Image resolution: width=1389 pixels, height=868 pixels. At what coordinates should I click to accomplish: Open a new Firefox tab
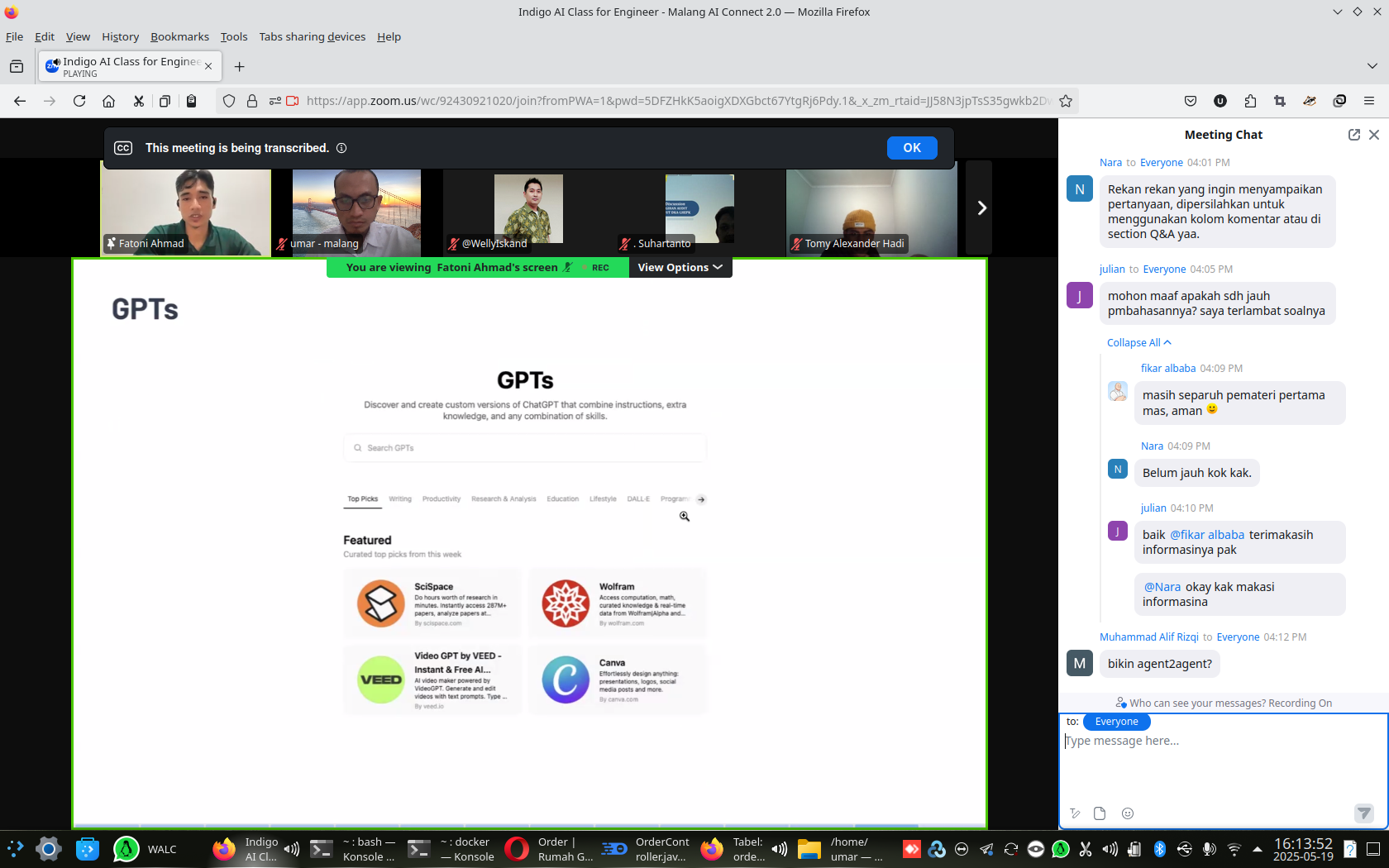coord(239,67)
